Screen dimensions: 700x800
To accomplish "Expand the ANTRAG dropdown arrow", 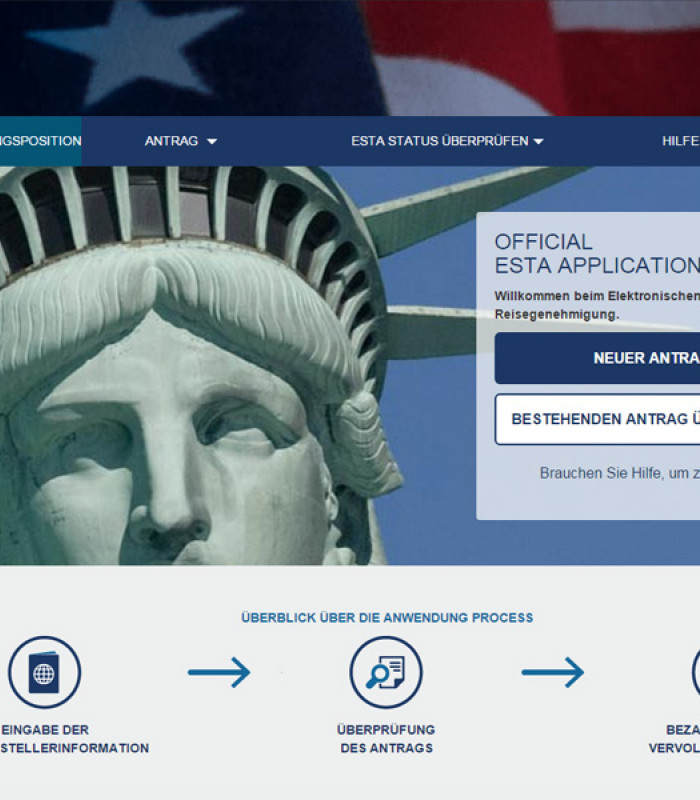I will [x=212, y=141].
